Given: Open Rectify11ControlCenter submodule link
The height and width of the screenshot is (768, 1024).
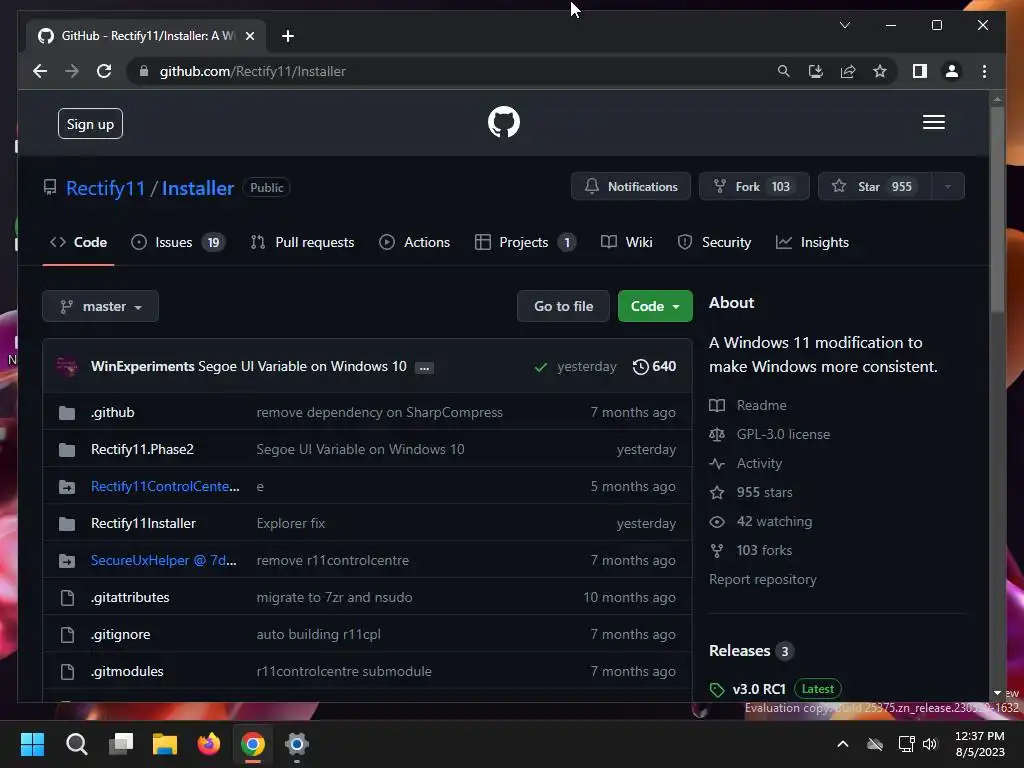Looking at the screenshot, I should tap(165, 487).
